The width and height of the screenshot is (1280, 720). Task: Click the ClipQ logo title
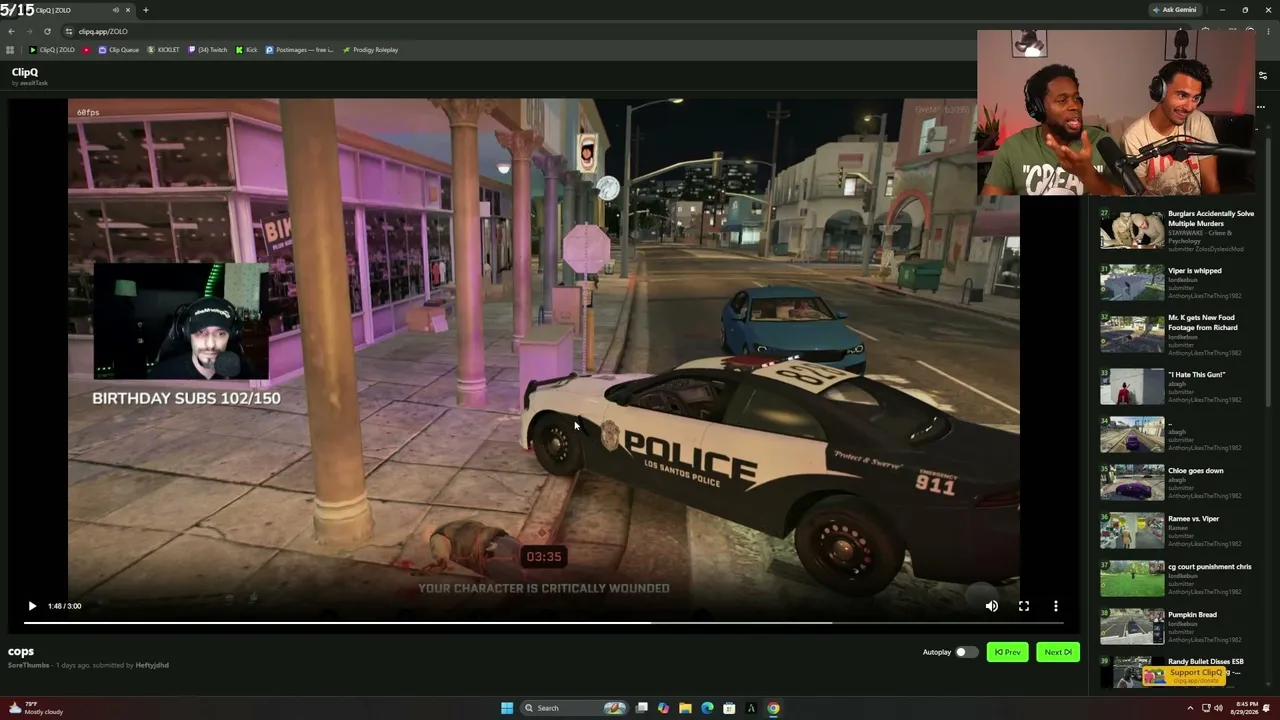[25, 72]
